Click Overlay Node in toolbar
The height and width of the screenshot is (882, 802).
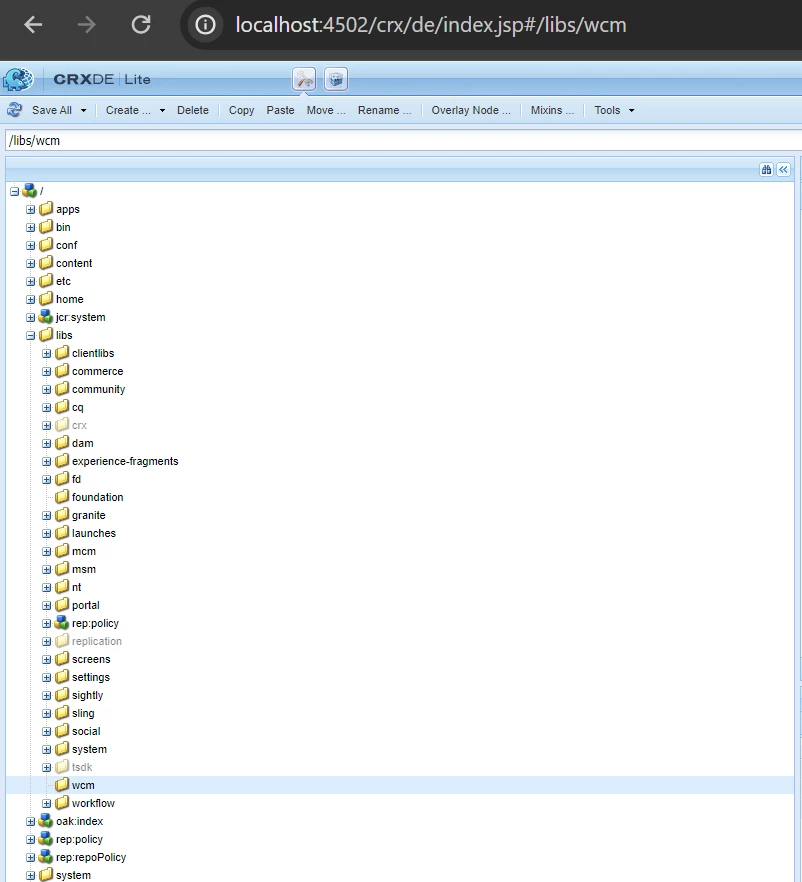tap(471, 110)
